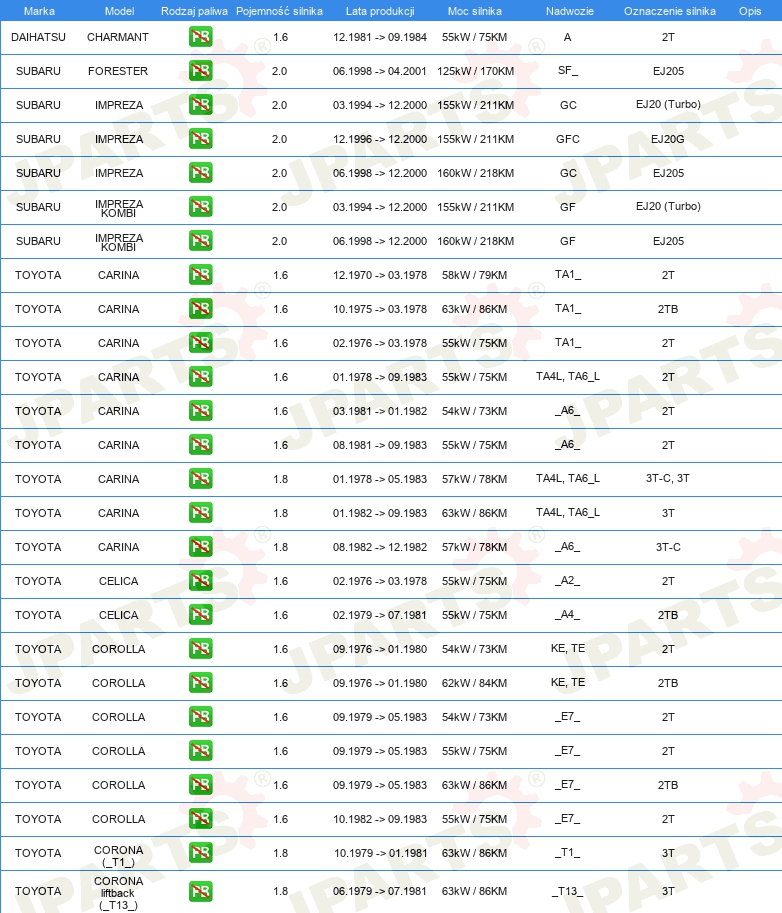Viewport: 782px width, 913px height.
Task: Click fuel icon for Impreza GC 160kW / 218KM row
Action: pyautogui.click(x=200, y=172)
